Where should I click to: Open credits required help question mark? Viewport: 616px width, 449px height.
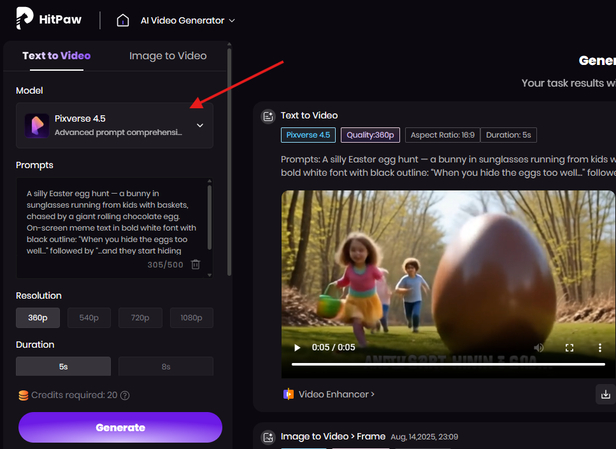point(125,395)
